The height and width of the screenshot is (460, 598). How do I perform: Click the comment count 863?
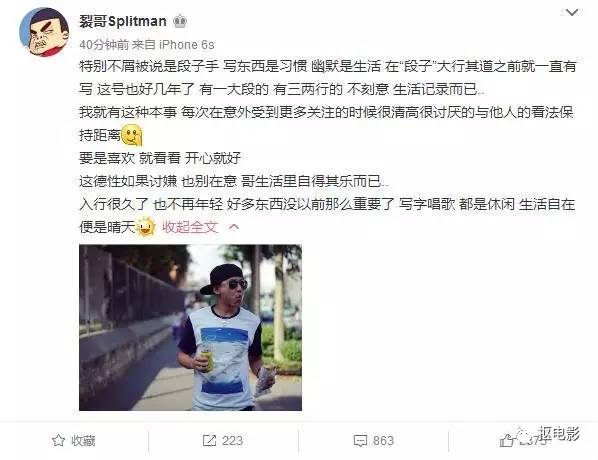pyautogui.click(x=383, y=441)
